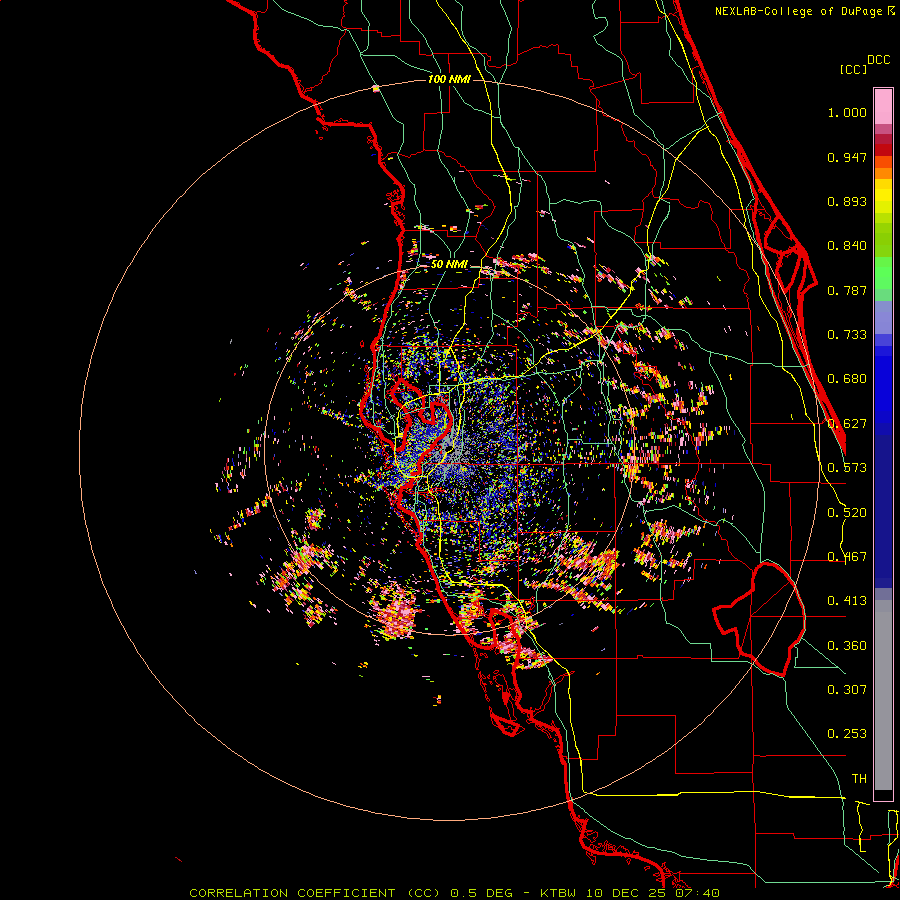Click the 0.5 DEG elevation text

(483, 893)
